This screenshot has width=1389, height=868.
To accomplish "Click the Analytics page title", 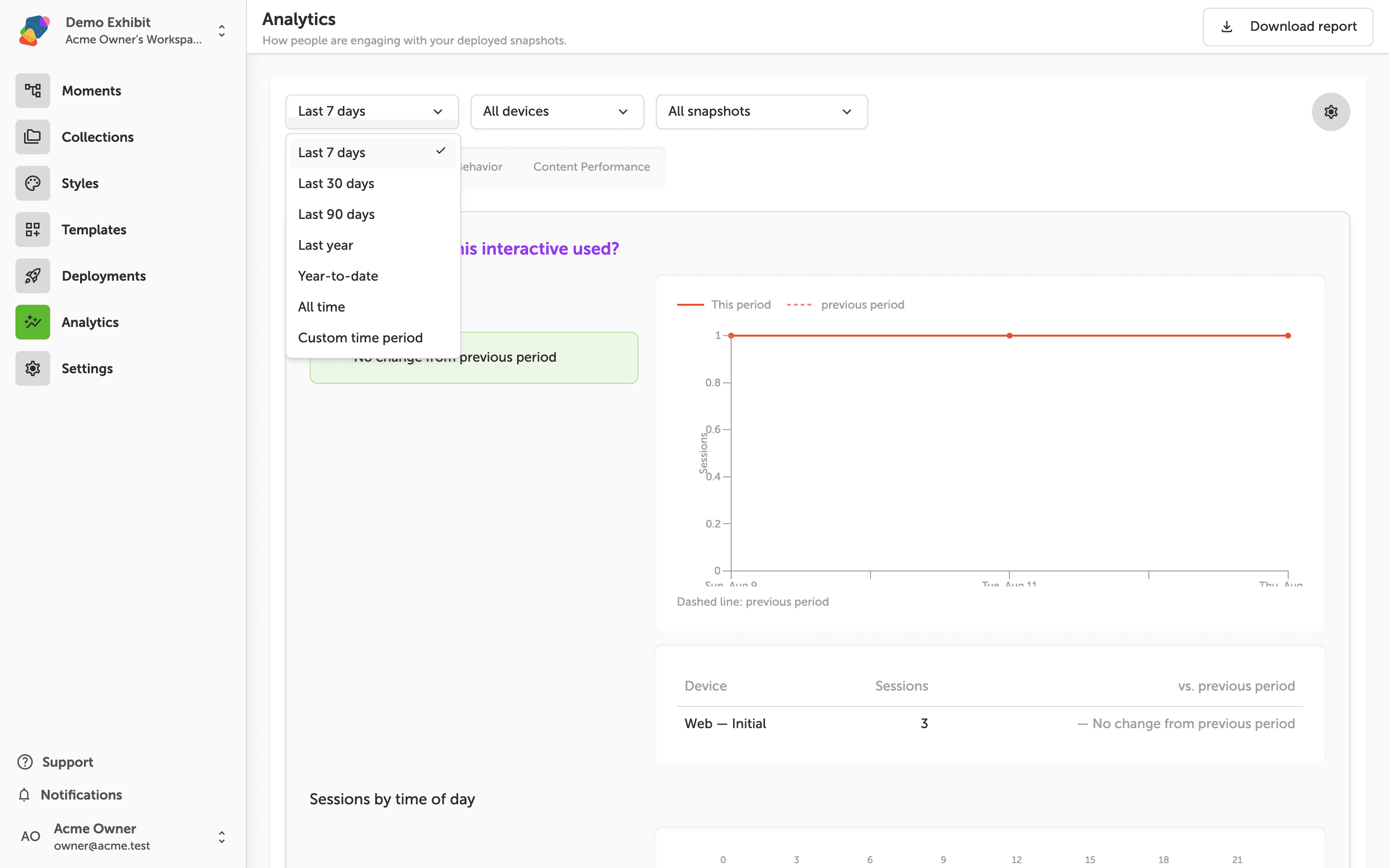I will 299,19.
